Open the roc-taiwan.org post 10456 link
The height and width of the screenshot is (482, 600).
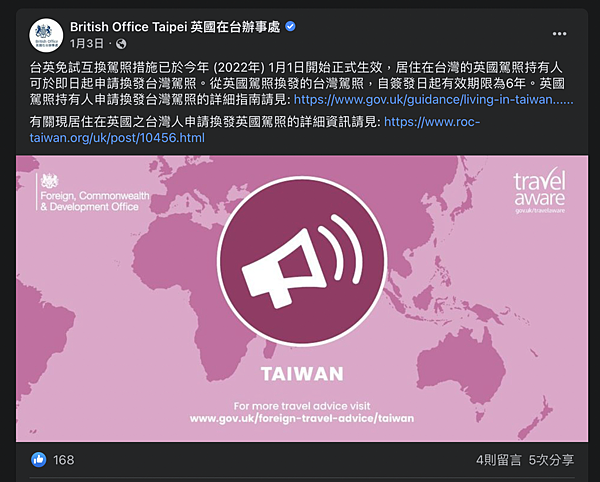pos(254,130)
